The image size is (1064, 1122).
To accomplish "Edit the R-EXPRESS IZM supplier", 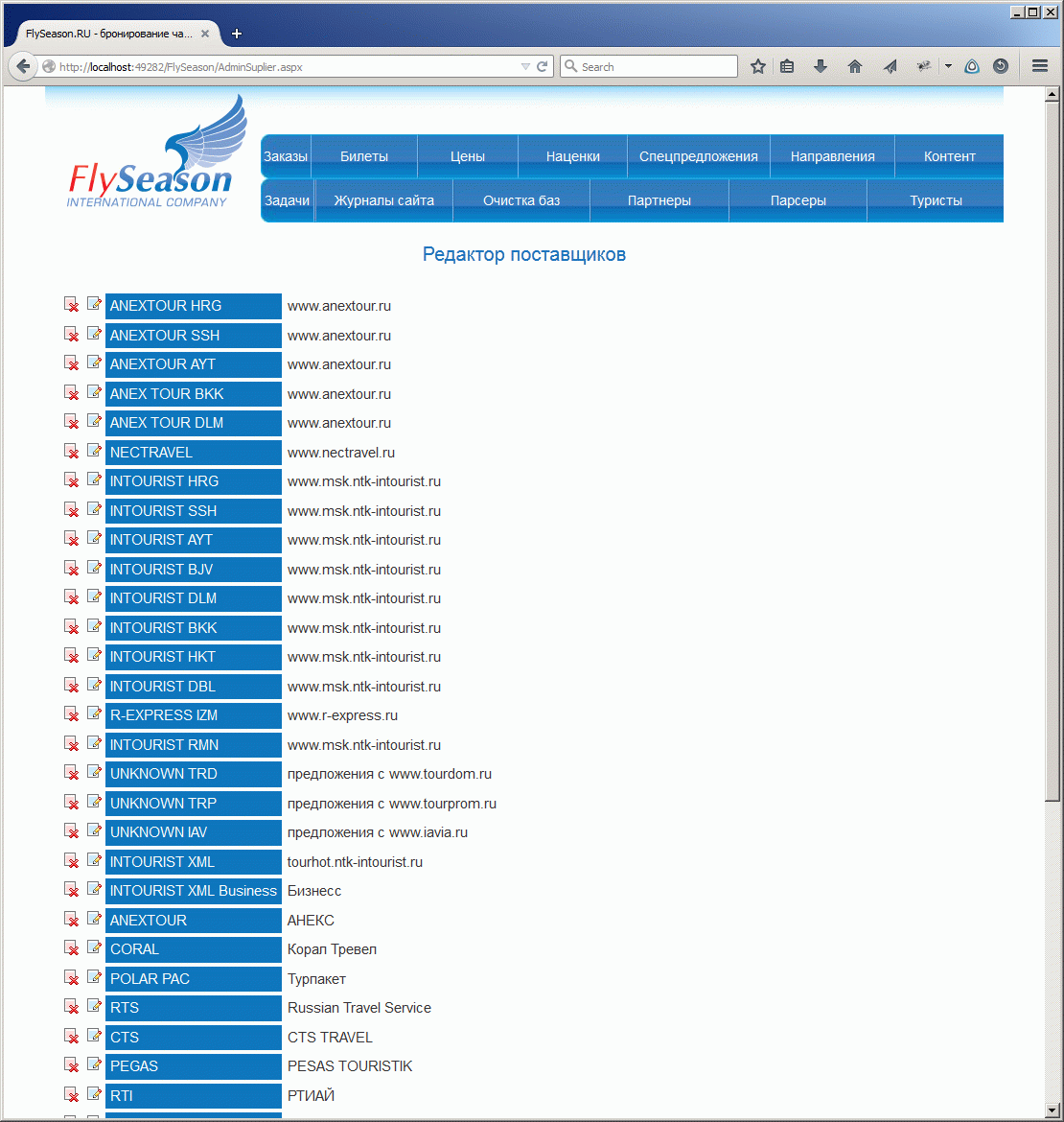I will click(94, 714).
